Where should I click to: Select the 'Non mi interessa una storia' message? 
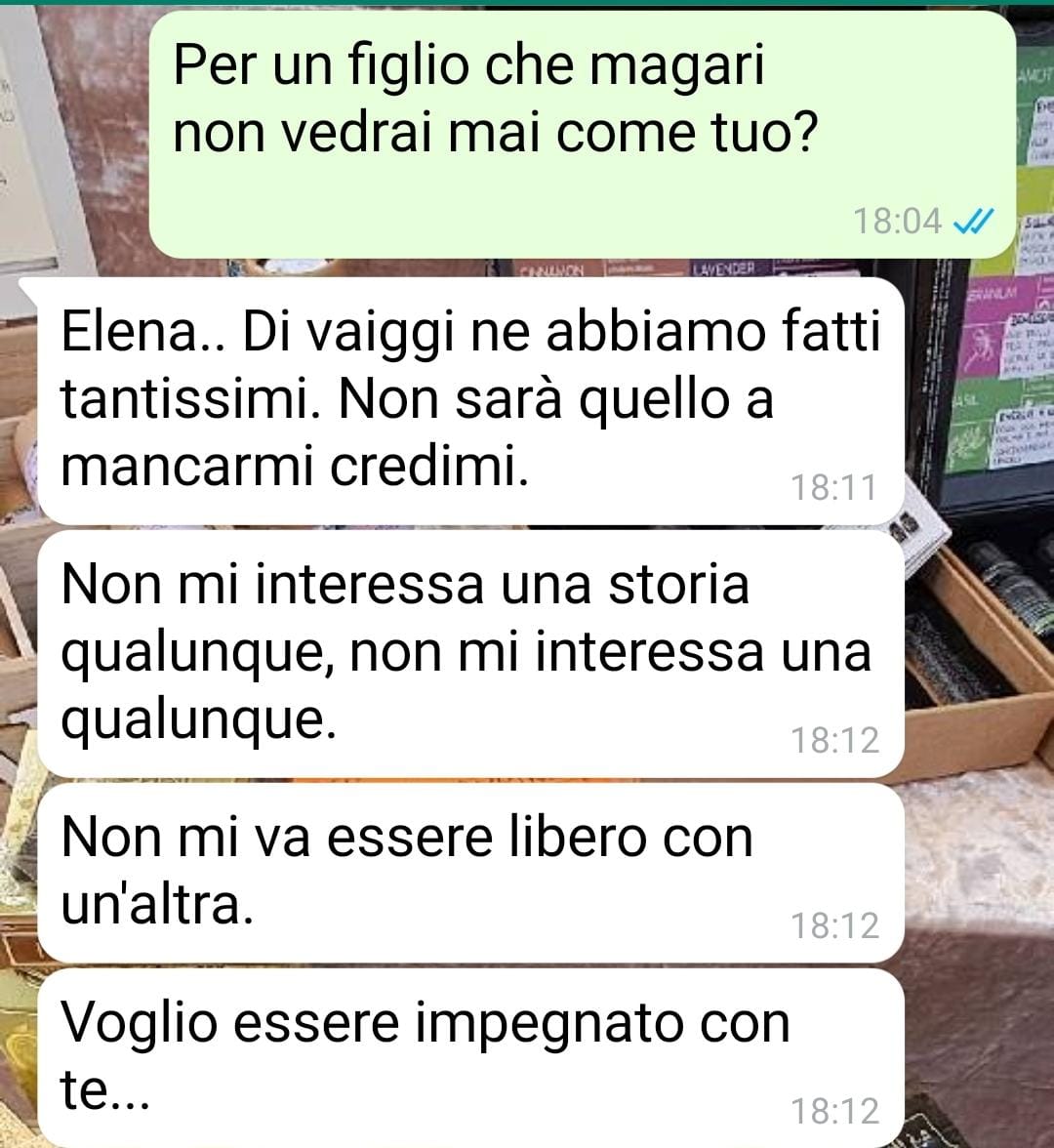470,654
